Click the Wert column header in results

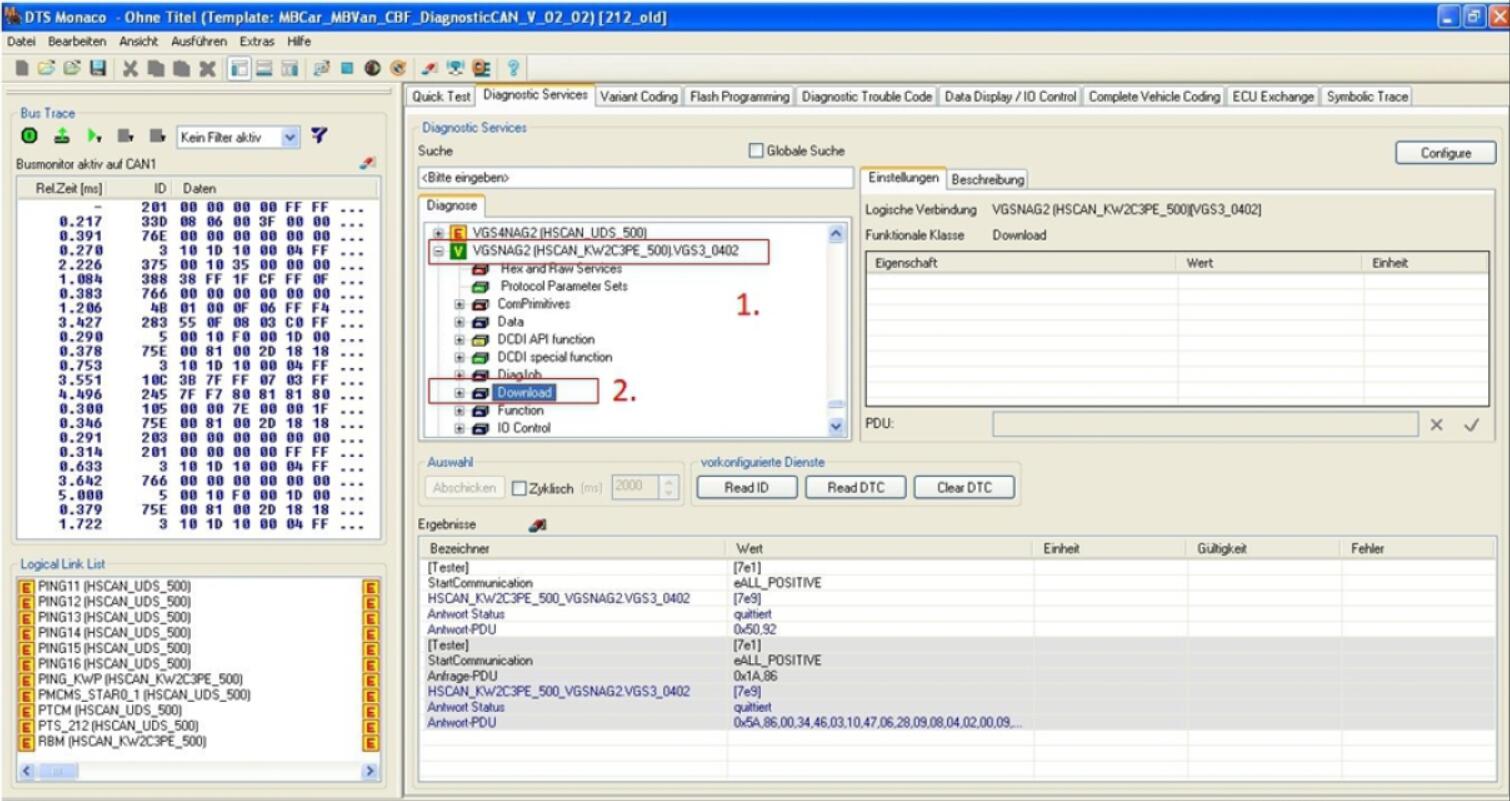pos(880,549)
